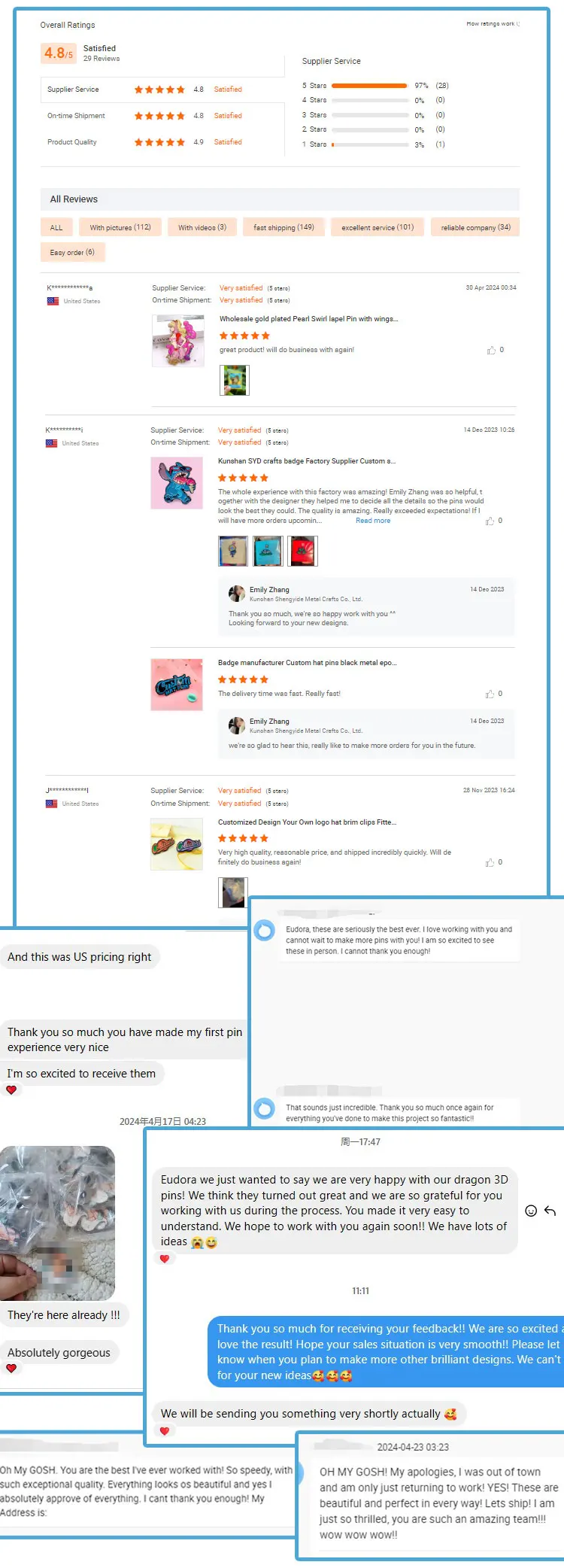
Task: Select reliable company (34) tag
Action: point(475,227)
